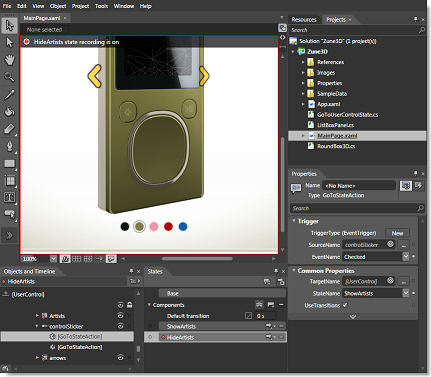Open the Object menu
This screenshot has height=377, width=431.
(58, 6)
